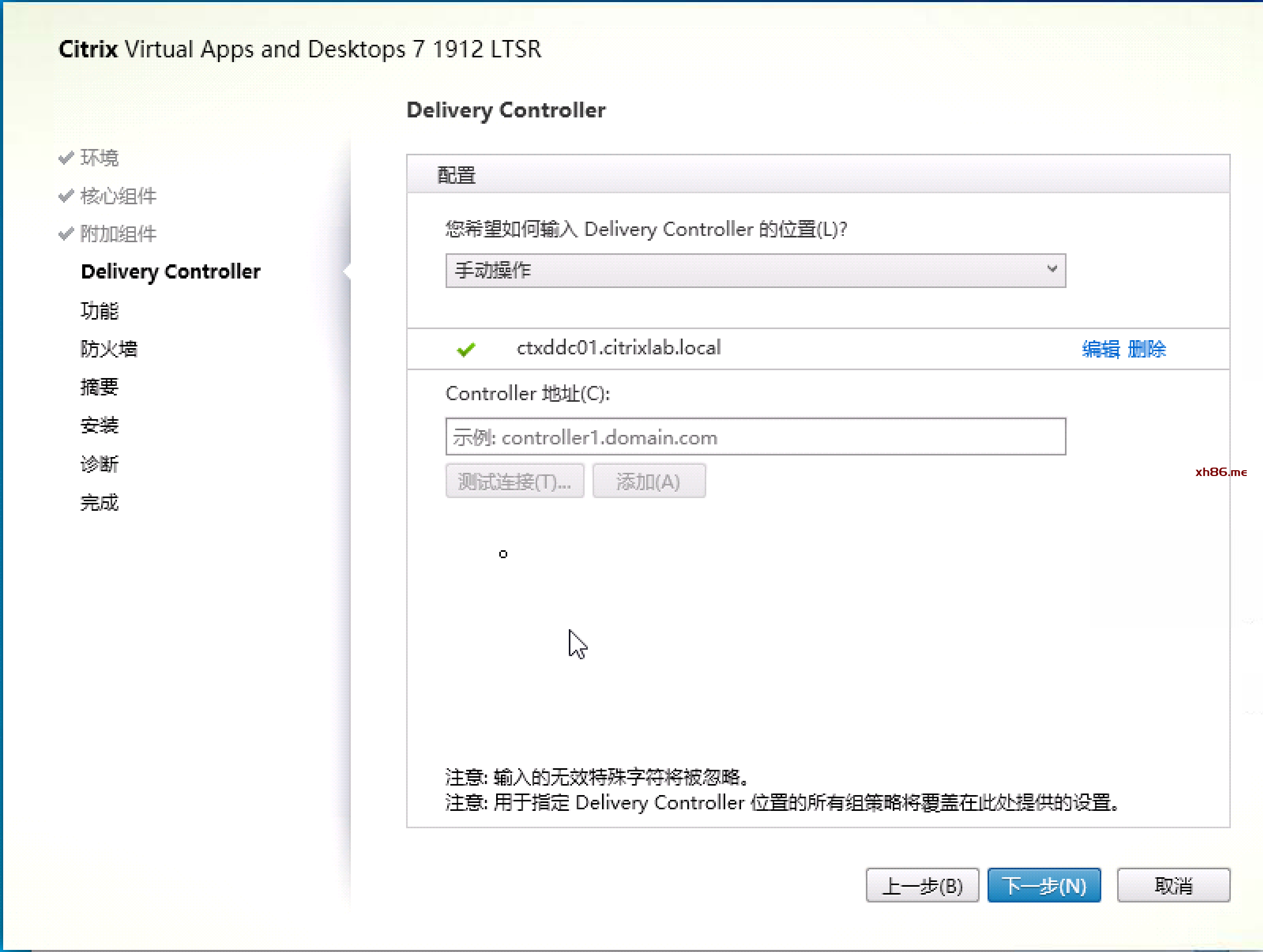Screen dimensions: 1263x952
Task: Select the Delivery Controller step in sidebar
Action: coord(170,272)
